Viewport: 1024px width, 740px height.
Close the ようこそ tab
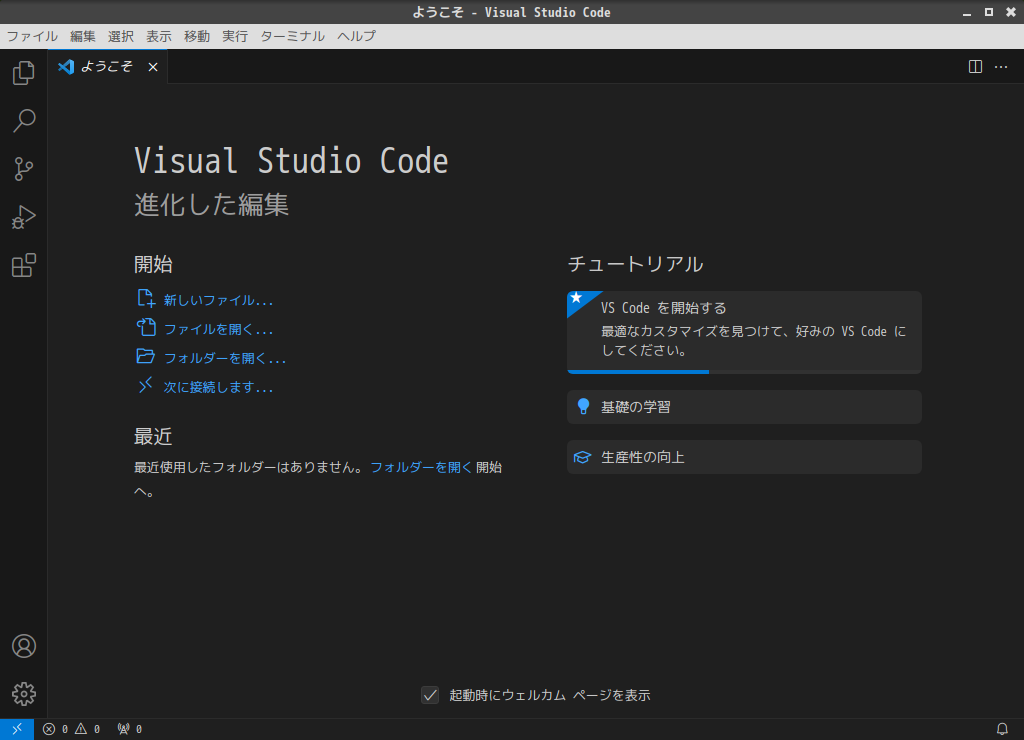coord(153,67)
